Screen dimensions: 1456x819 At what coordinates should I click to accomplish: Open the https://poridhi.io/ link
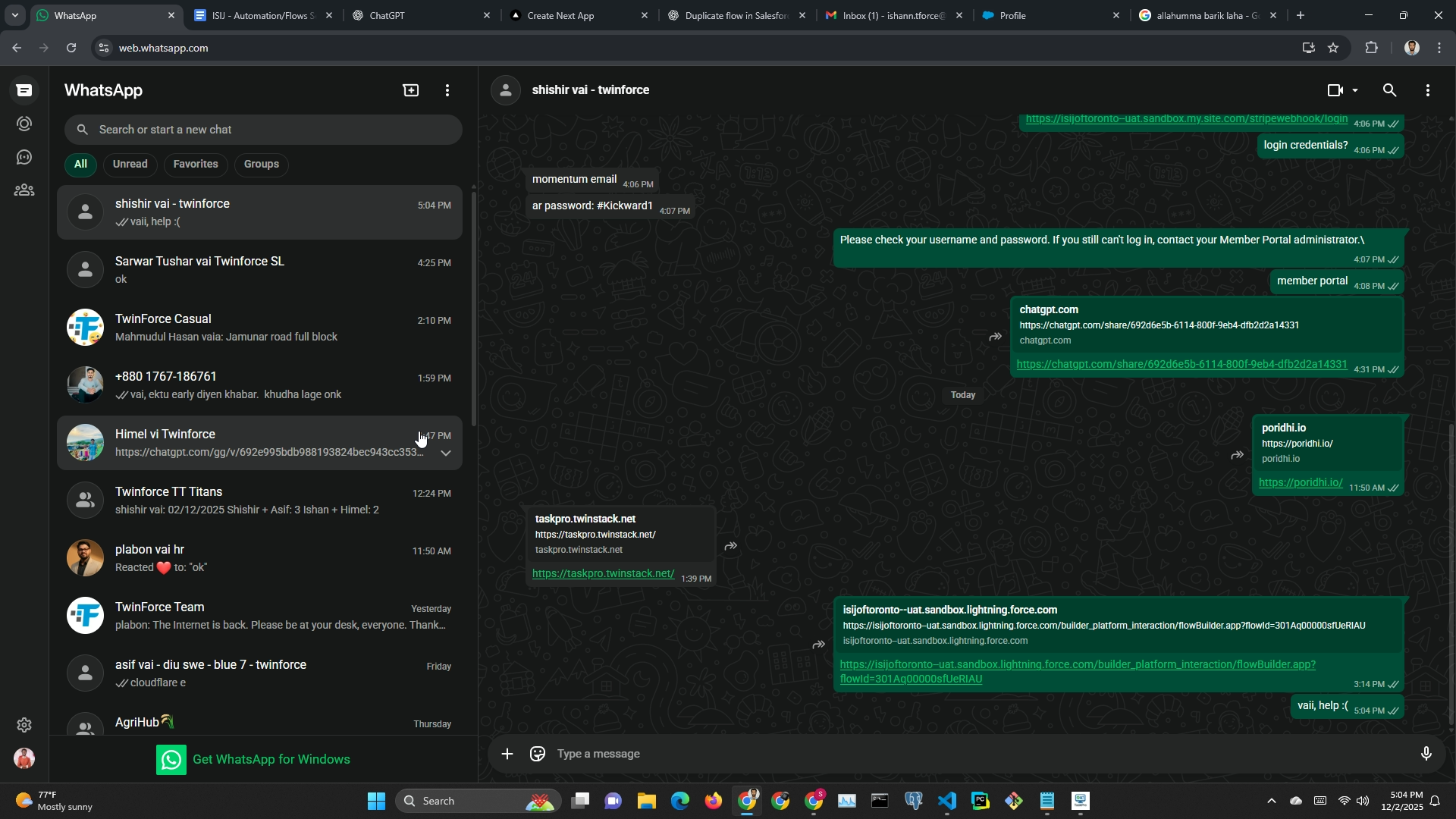pos(1300,482)
